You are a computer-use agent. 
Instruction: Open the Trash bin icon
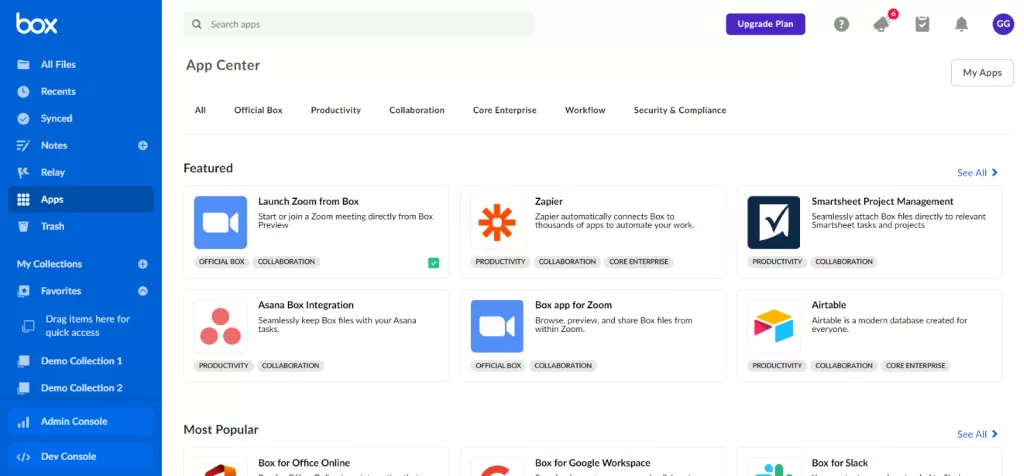24,227
